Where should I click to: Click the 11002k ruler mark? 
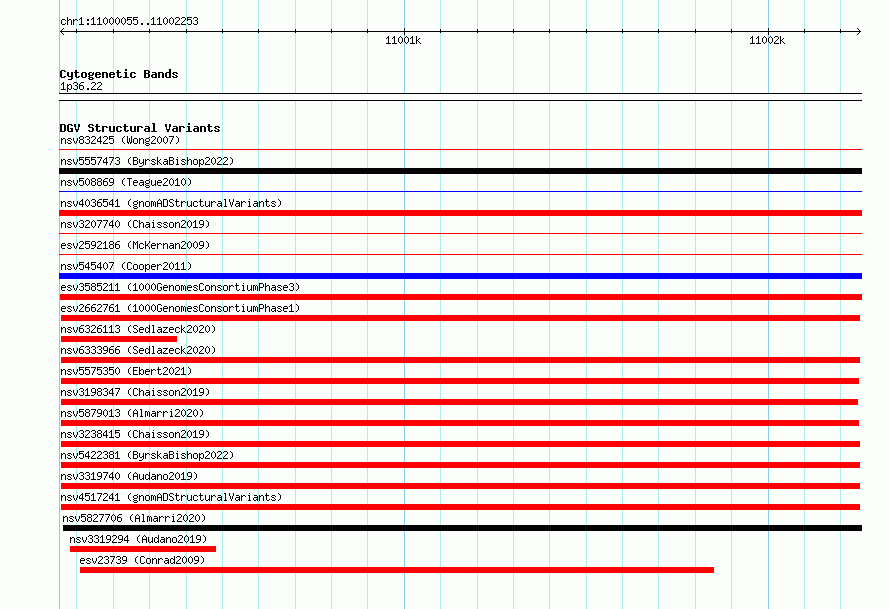coord(767,40)
